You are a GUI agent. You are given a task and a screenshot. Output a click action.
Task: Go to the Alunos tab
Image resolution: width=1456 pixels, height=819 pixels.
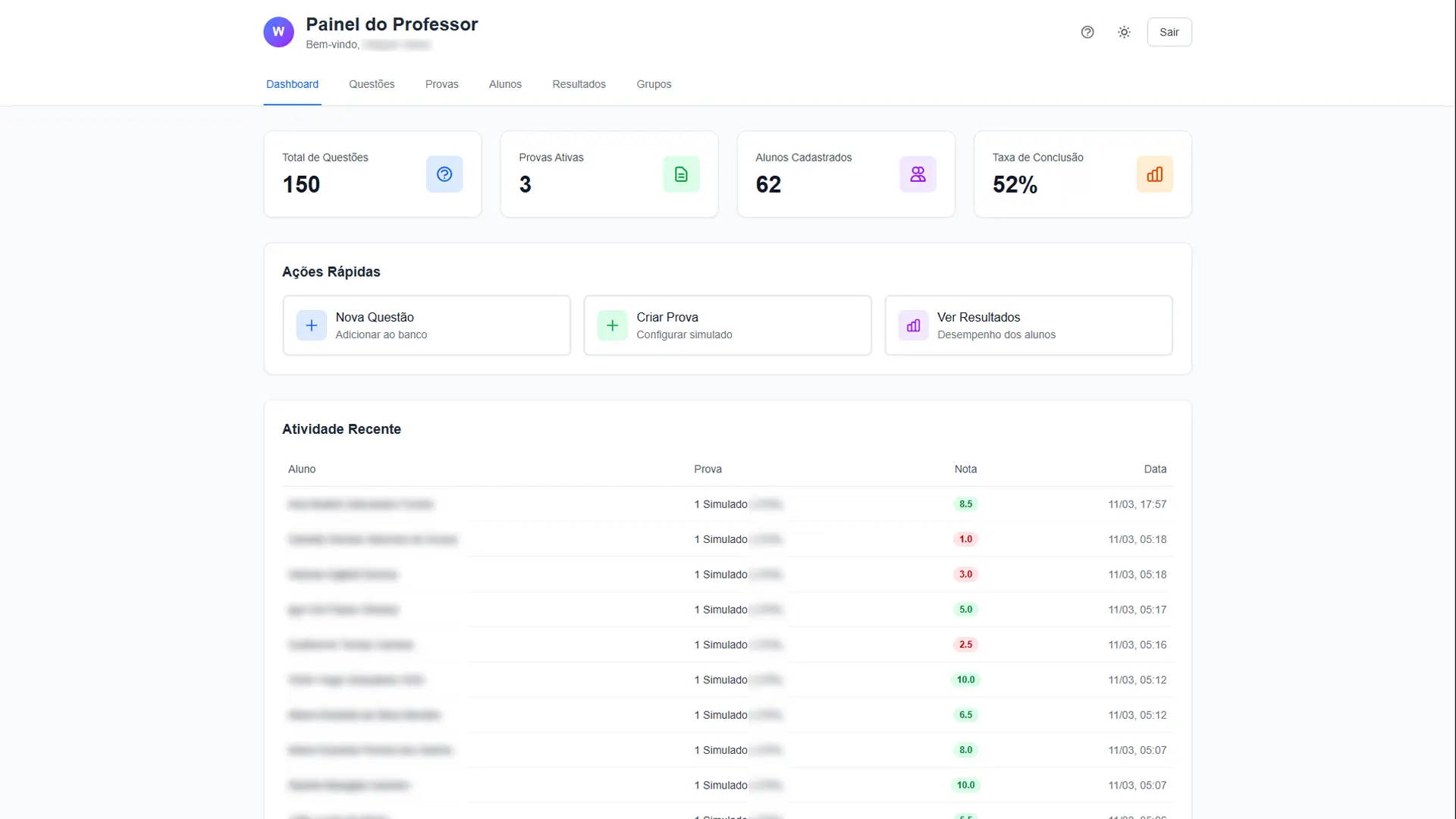505,84
